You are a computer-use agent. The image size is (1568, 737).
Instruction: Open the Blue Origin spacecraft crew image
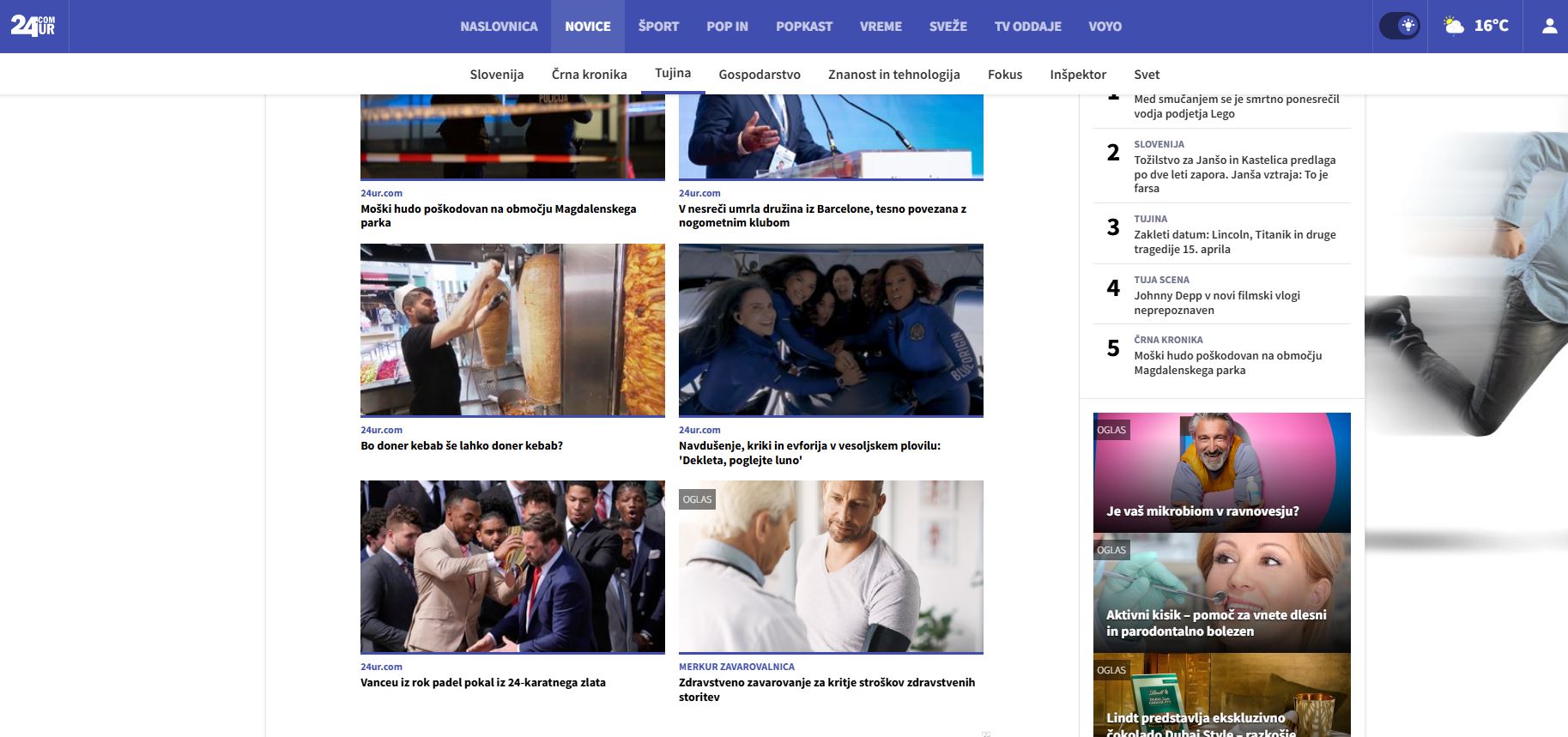pos(831,329)
